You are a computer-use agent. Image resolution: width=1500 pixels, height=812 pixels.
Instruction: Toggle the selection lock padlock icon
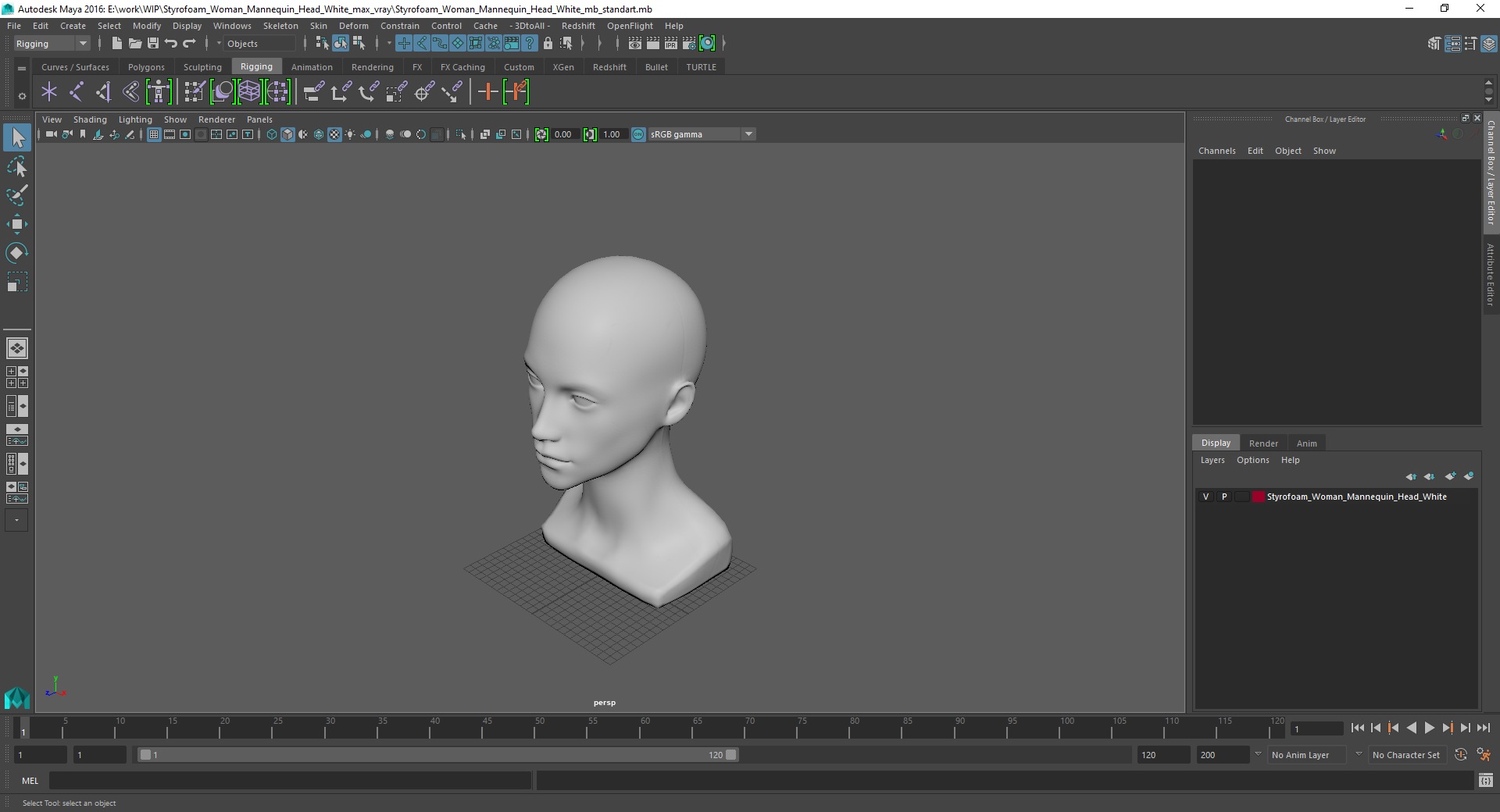(x=548, y=44)
